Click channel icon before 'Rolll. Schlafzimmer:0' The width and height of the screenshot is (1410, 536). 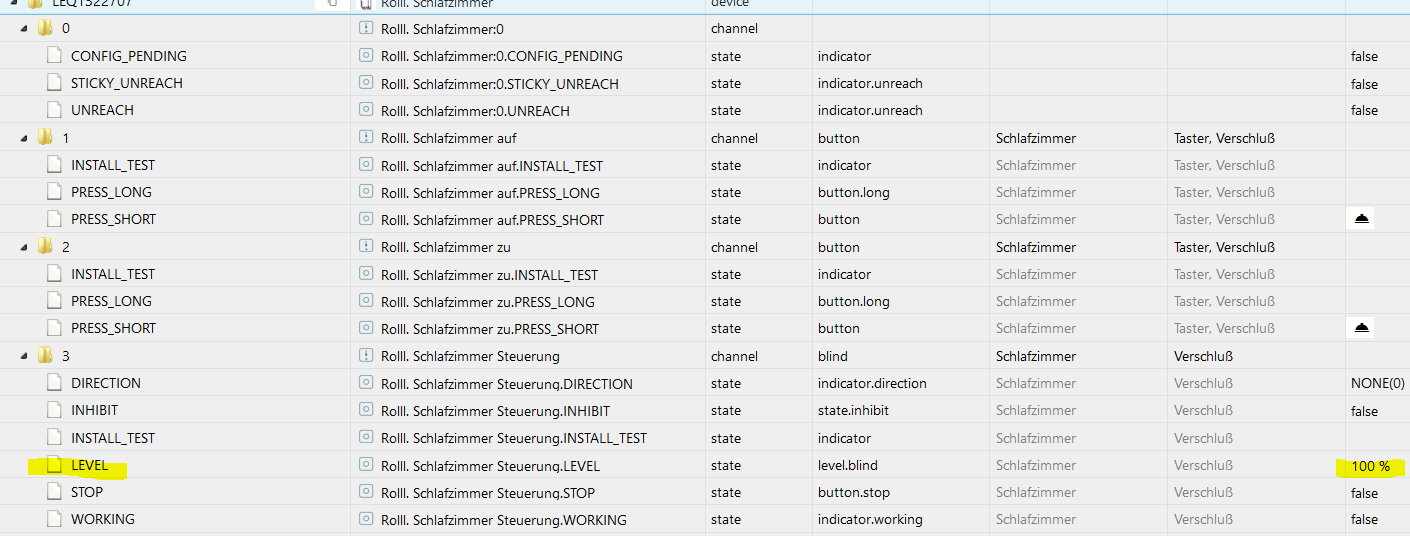click(x=366, y=29)
